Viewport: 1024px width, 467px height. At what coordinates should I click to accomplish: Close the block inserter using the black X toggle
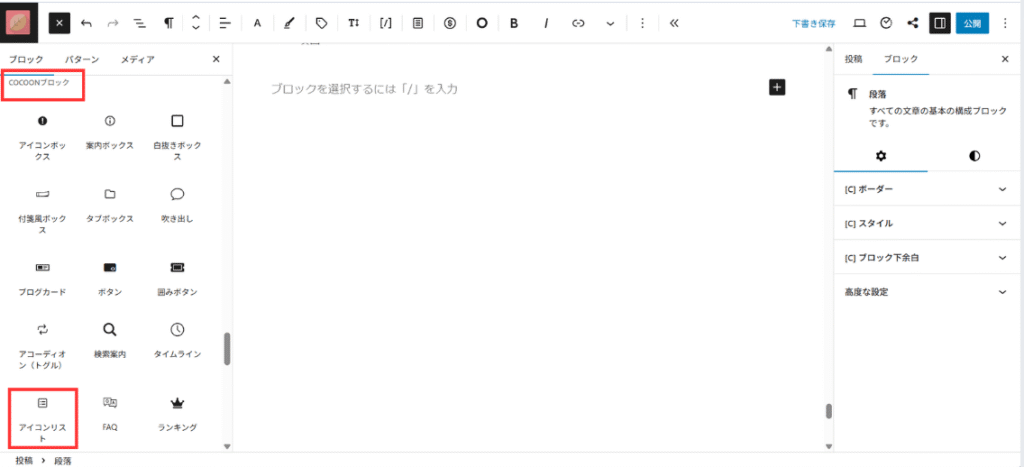[x=59, y=23]
